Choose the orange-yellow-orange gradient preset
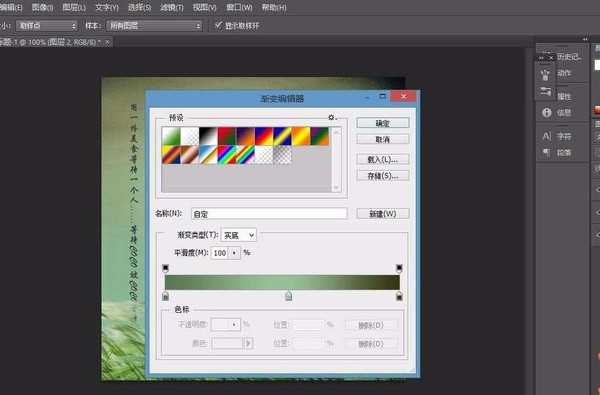The width and height of the screenshot is (600, 395). point(301,136)
